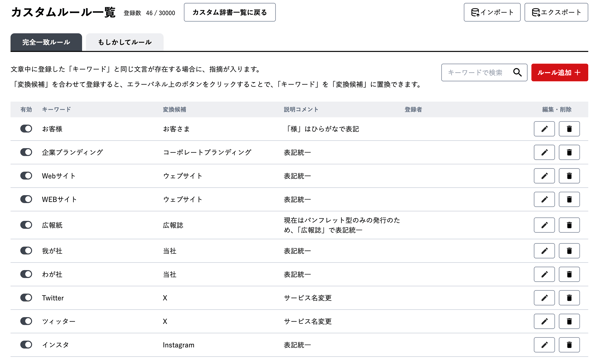
Task: Click the 広報紙 row's パンフレット comment
Action: click(x=342, y=225)
